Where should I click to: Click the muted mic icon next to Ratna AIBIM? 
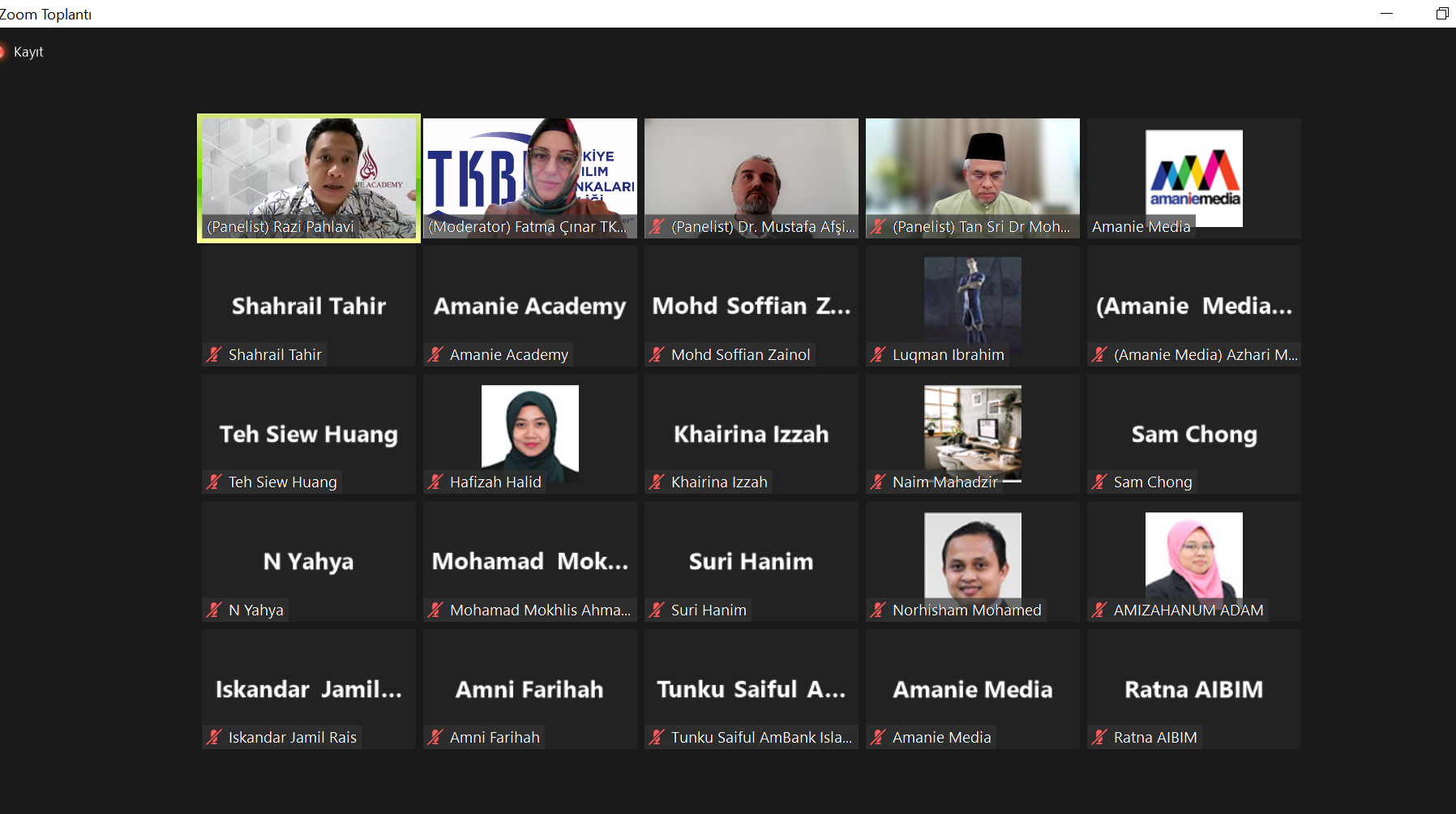1099,737
